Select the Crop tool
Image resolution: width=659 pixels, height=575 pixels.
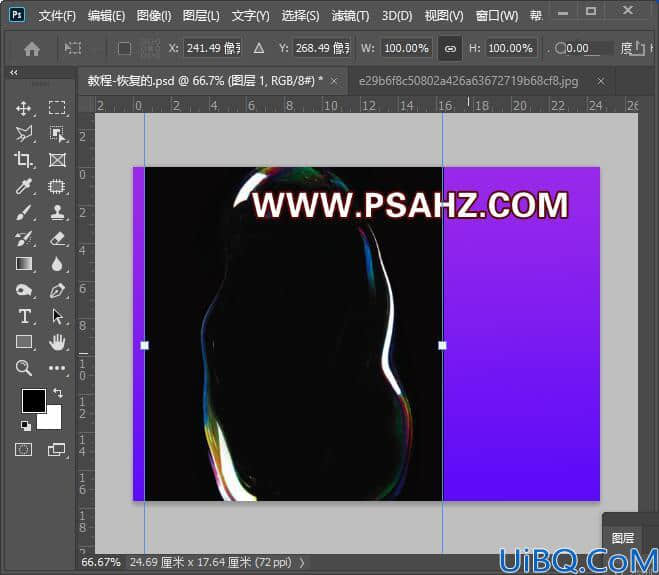[24, 160]
